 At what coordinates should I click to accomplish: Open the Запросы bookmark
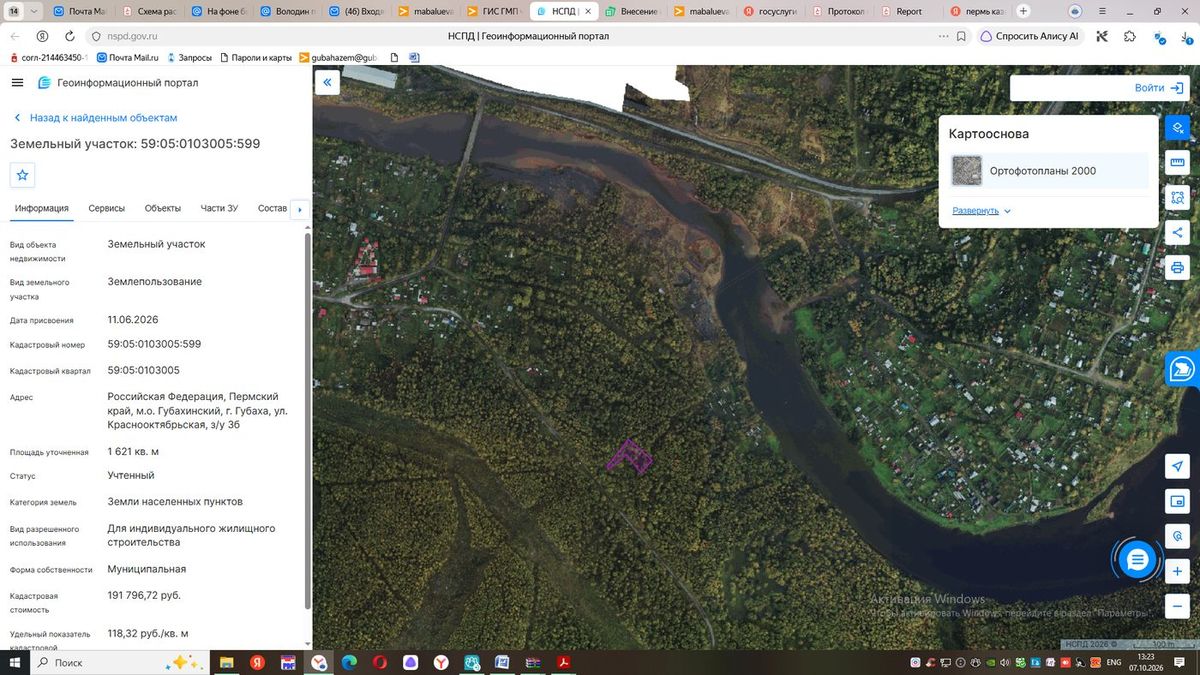click(x=190, y=58)
